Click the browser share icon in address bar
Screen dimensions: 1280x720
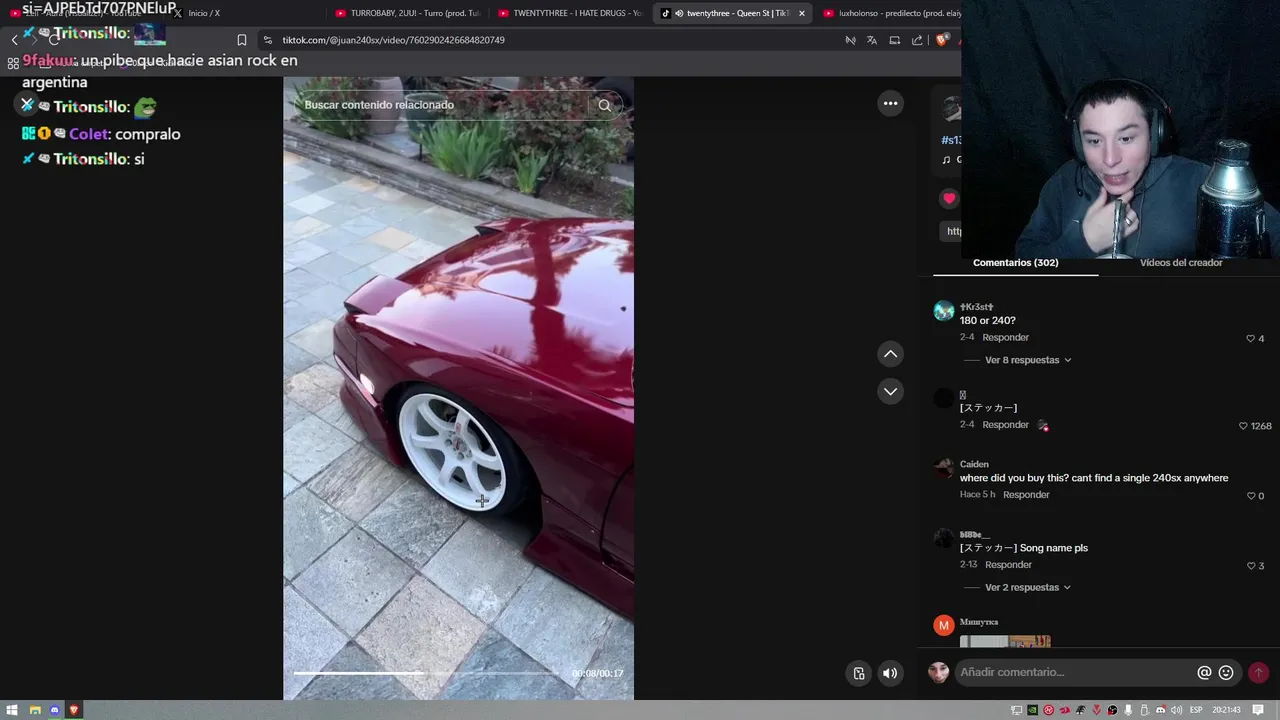(917, 40)
